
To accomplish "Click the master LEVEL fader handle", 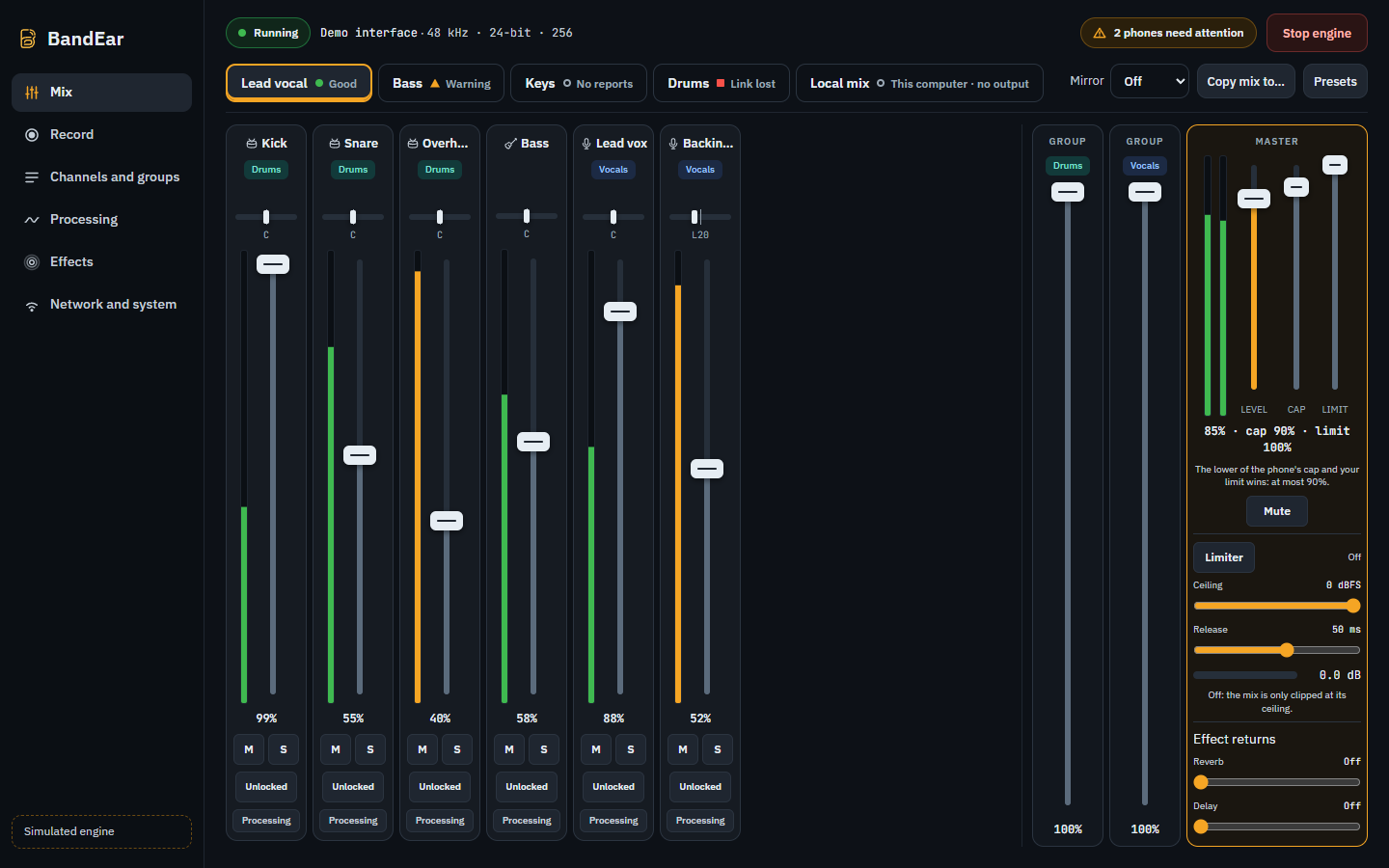I will tap(1254, 199).
